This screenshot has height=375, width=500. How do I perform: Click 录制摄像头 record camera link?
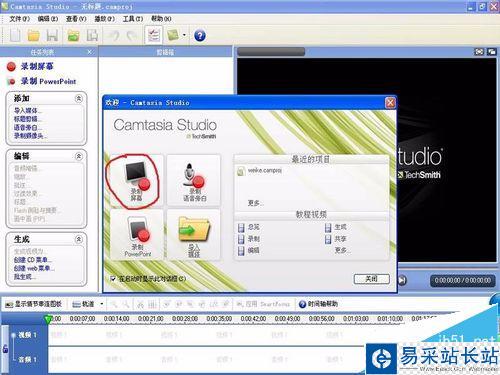[x=30, y=136]
